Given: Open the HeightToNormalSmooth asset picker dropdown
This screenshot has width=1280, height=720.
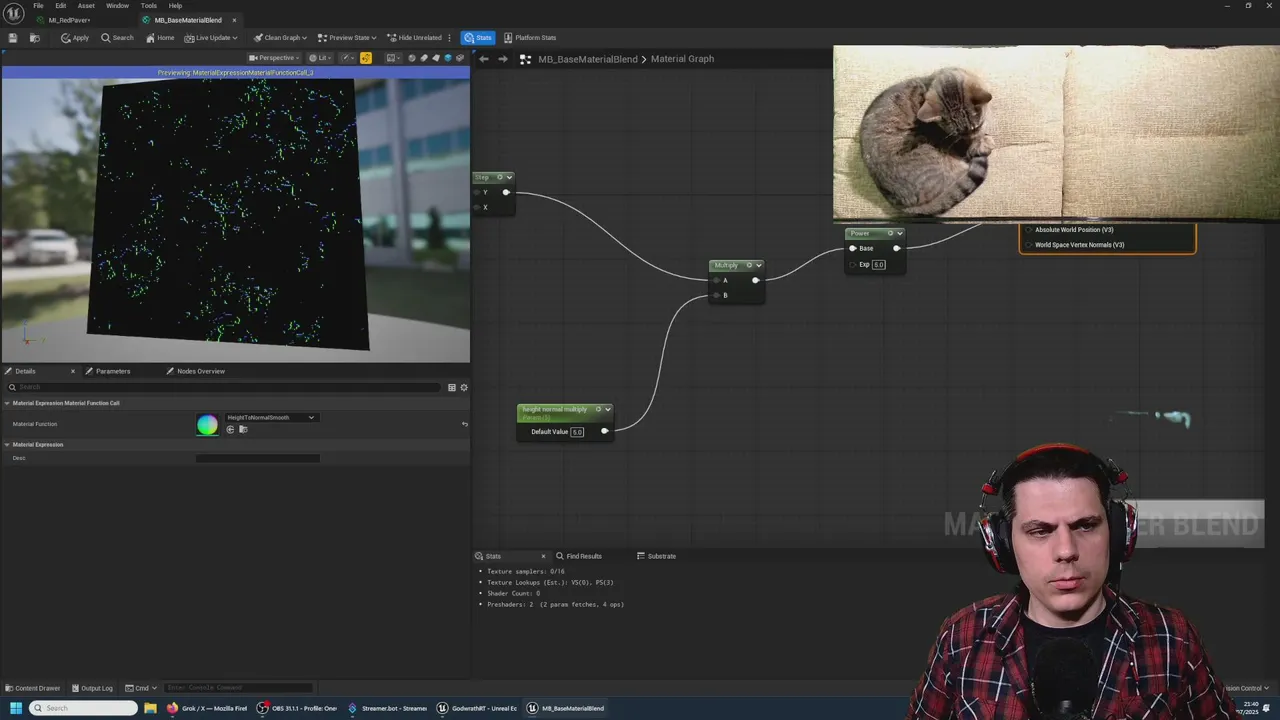Looking at the screenshot, I should coord(271,417).
